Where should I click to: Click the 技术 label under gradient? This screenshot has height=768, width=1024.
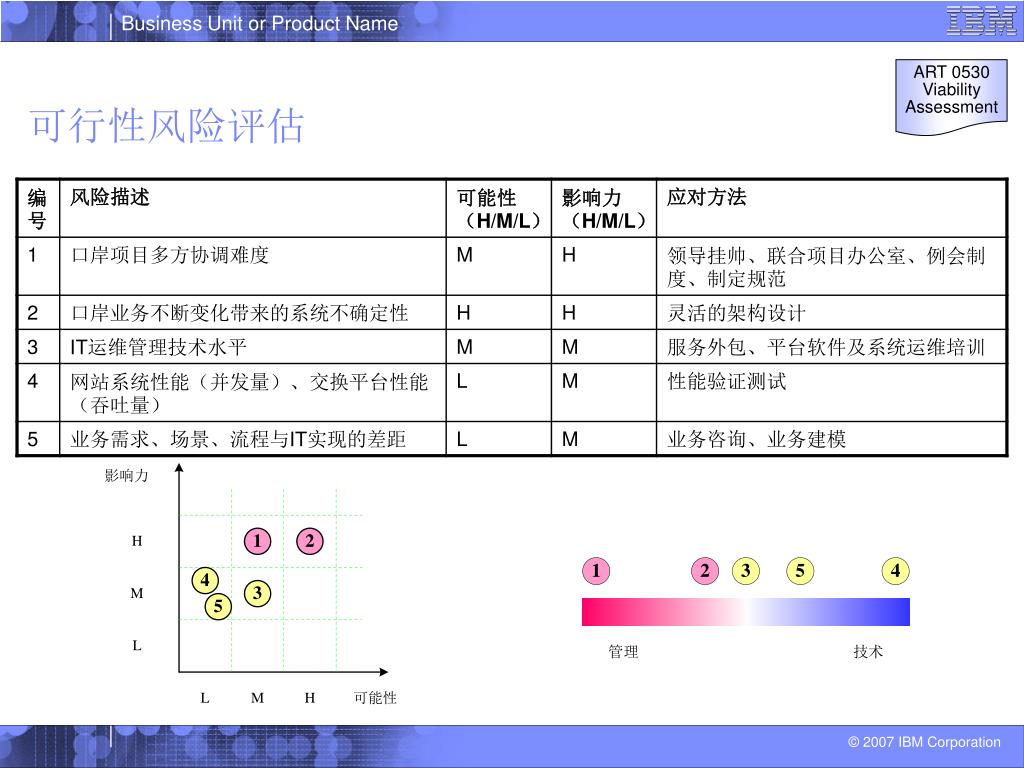(868, 651)
